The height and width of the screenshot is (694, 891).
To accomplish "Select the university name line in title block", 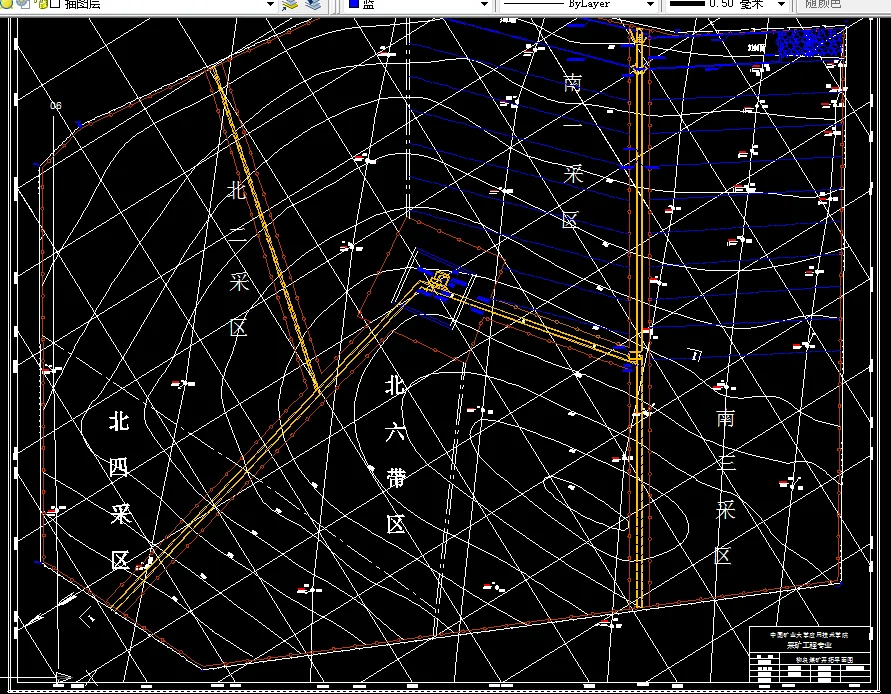I will coord(809,635).
